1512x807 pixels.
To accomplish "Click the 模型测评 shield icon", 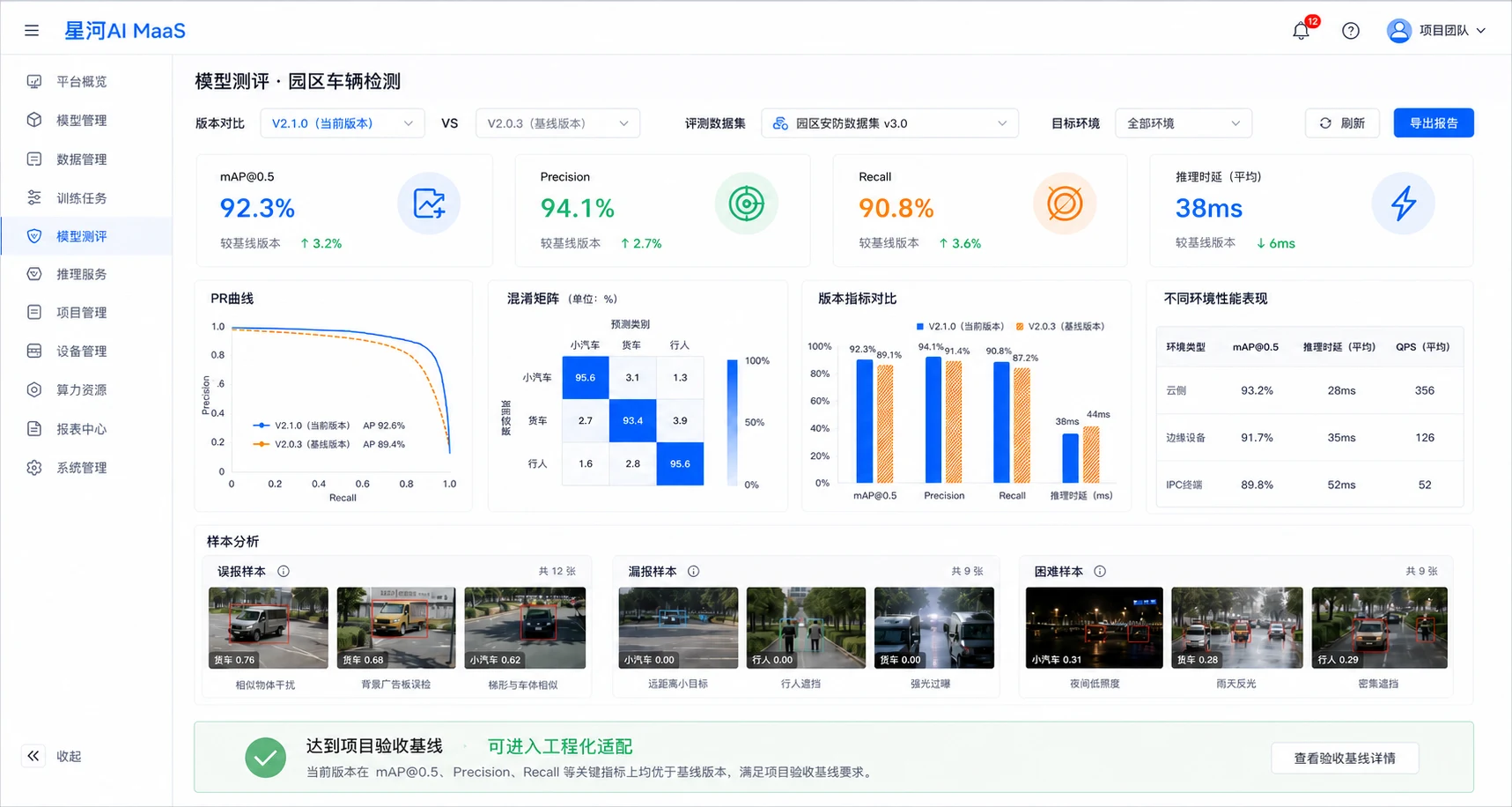I will click(34, 236).
